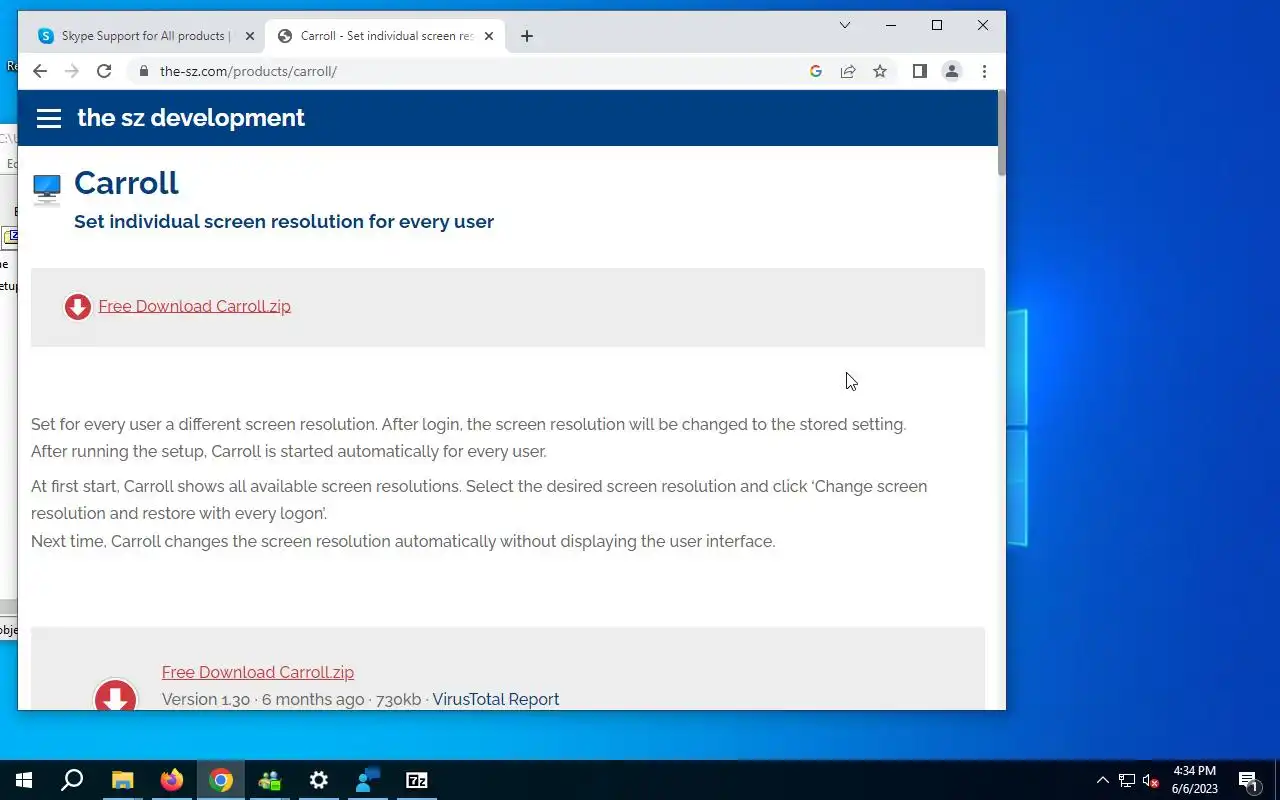Open the hamburger menu on sz development site

click(x=49, y=118)
